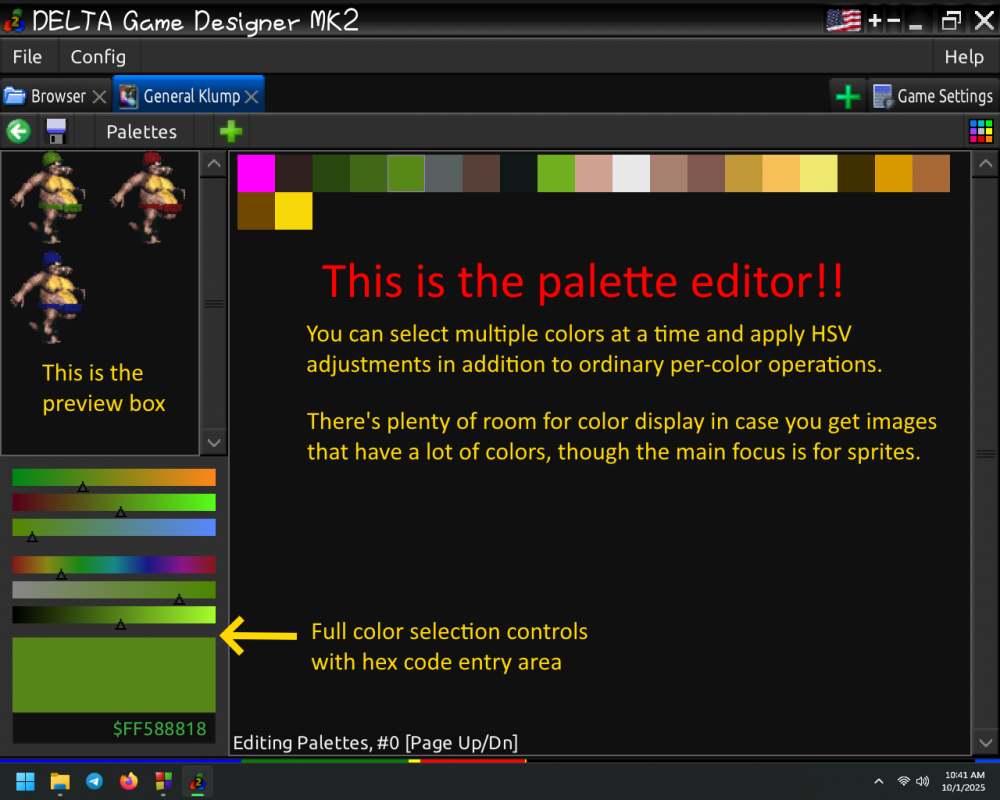Screen dimensions: 1000x800
Task: Click the $FF588818 hex code entry area
Action: tap(160, 729)
